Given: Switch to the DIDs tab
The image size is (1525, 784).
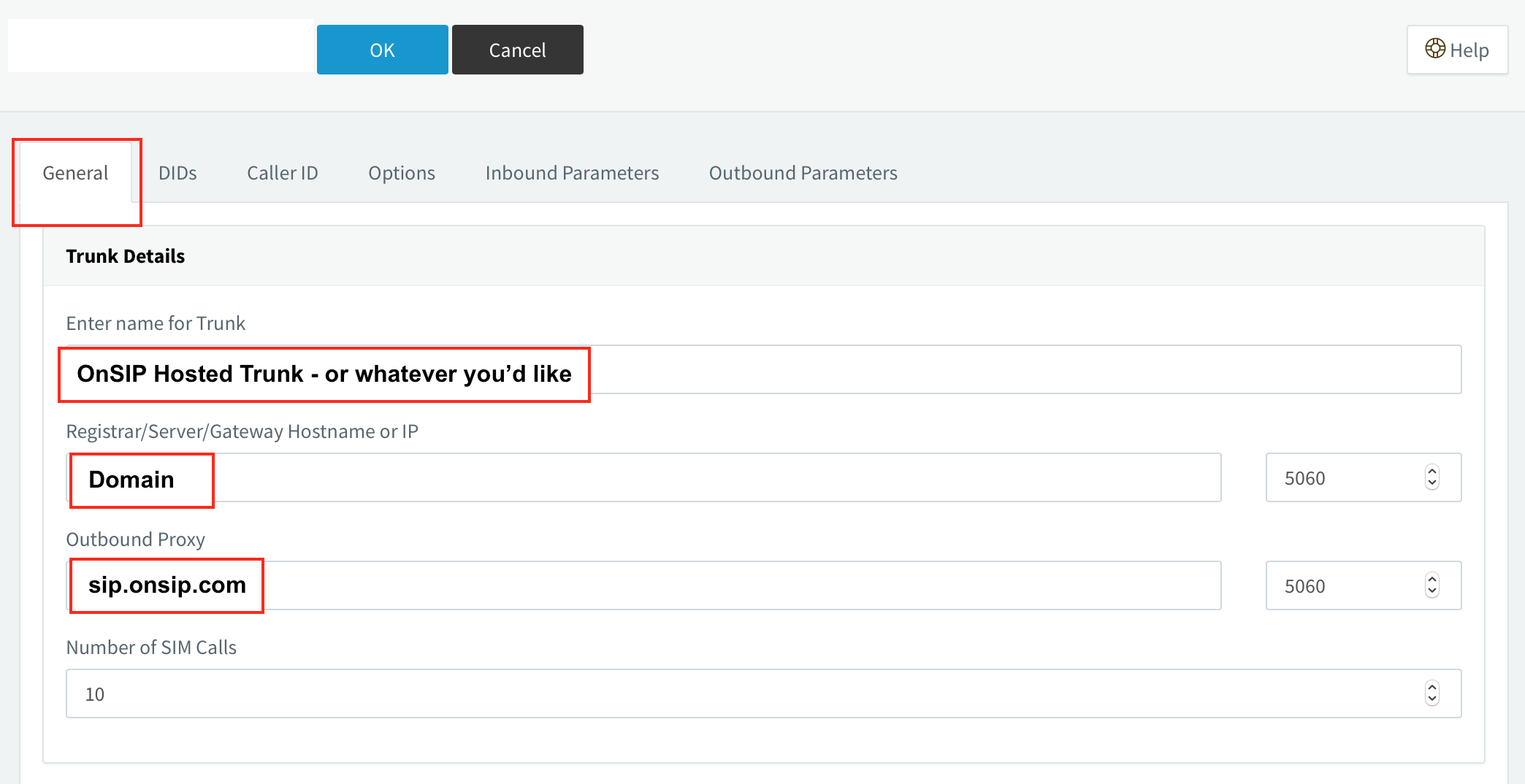Looking at the screenshot, I should coord(177,173).
